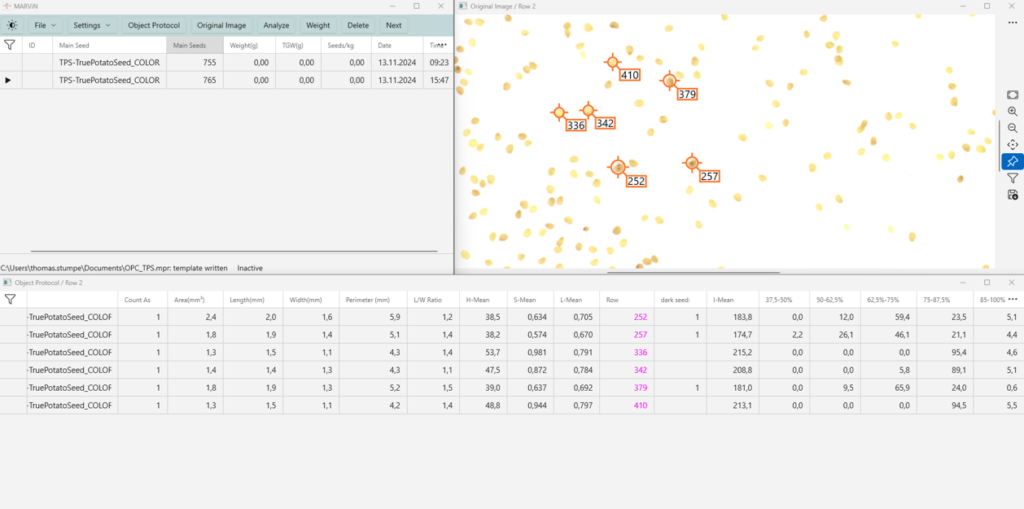
Task: Click the Area(mm²) column header
Action: coord(195,300)
